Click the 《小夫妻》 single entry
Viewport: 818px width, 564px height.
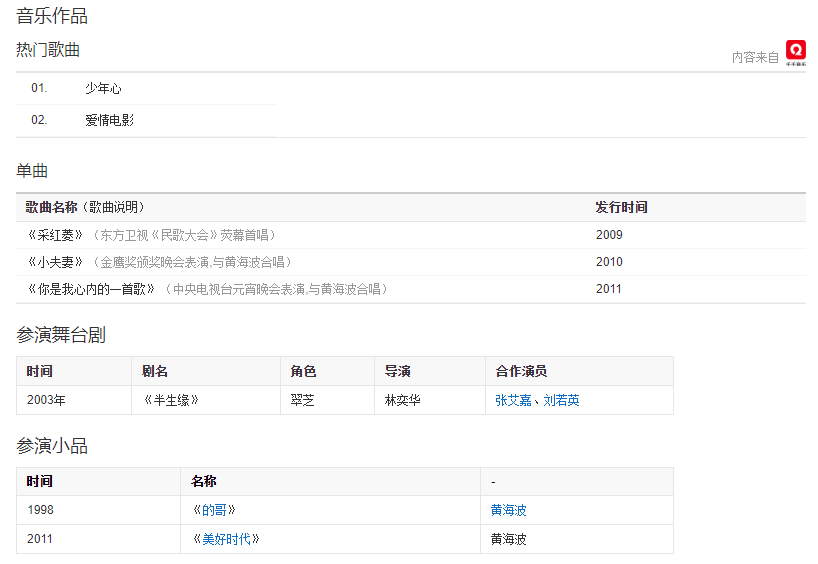[56, 262]
